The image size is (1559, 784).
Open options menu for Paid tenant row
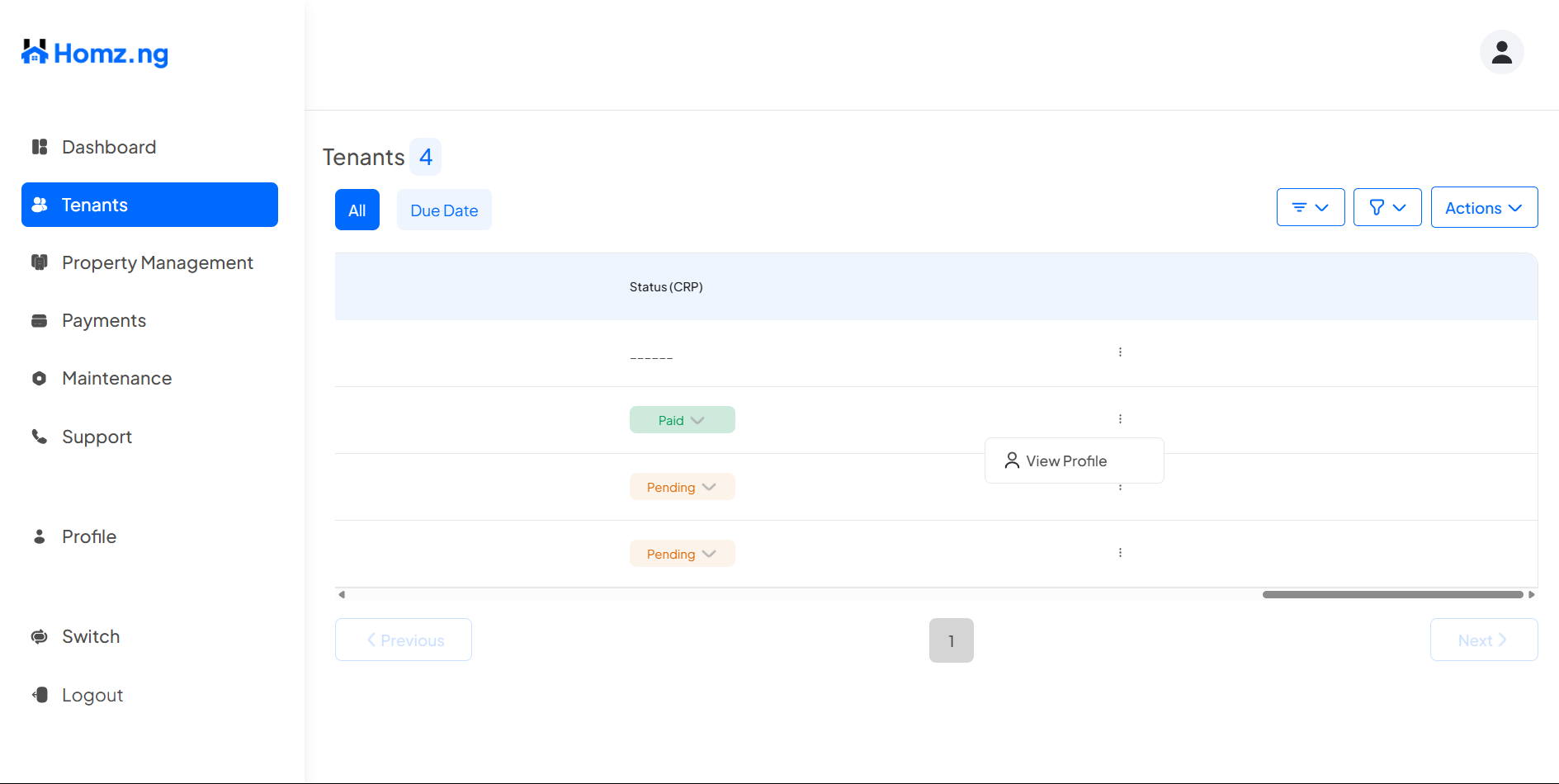(x=1120, y=419)
